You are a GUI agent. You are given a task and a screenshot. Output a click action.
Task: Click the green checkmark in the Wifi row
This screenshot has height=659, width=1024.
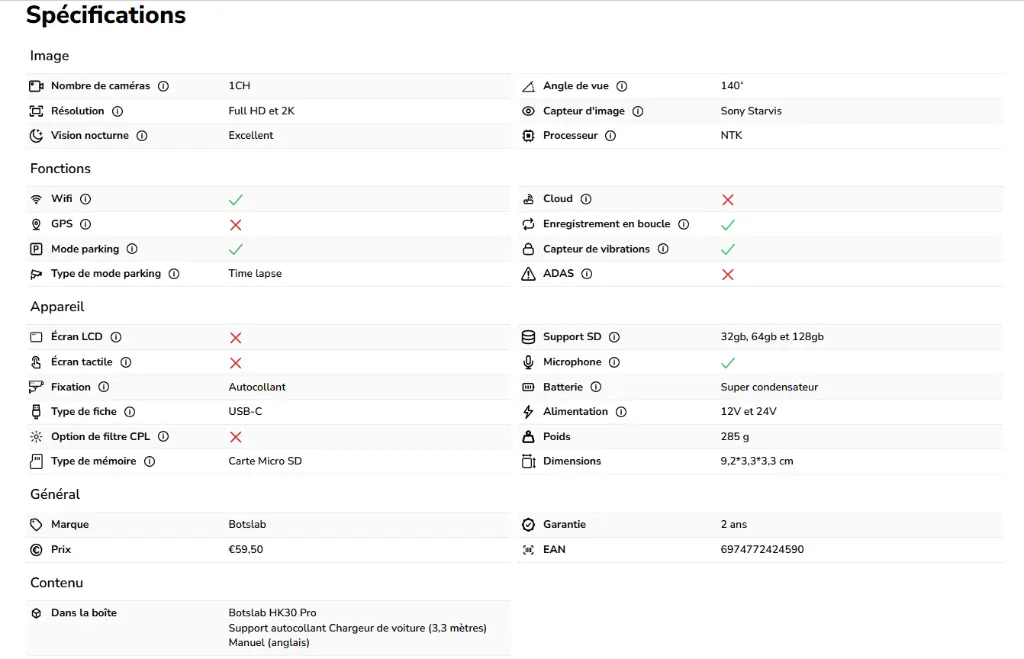(x=236, y=200)
